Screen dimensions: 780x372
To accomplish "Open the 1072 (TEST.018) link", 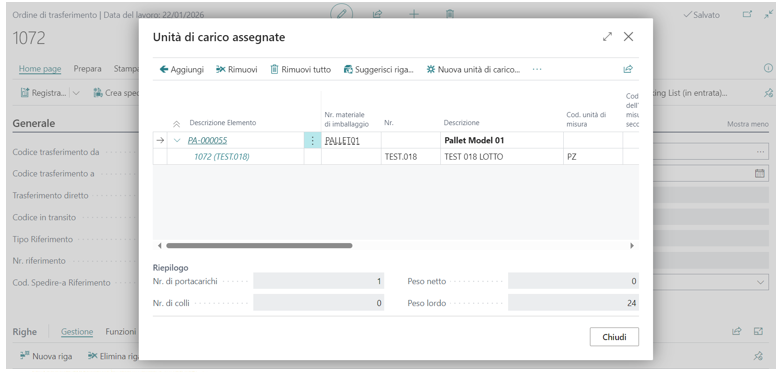I will click(221, 157).
